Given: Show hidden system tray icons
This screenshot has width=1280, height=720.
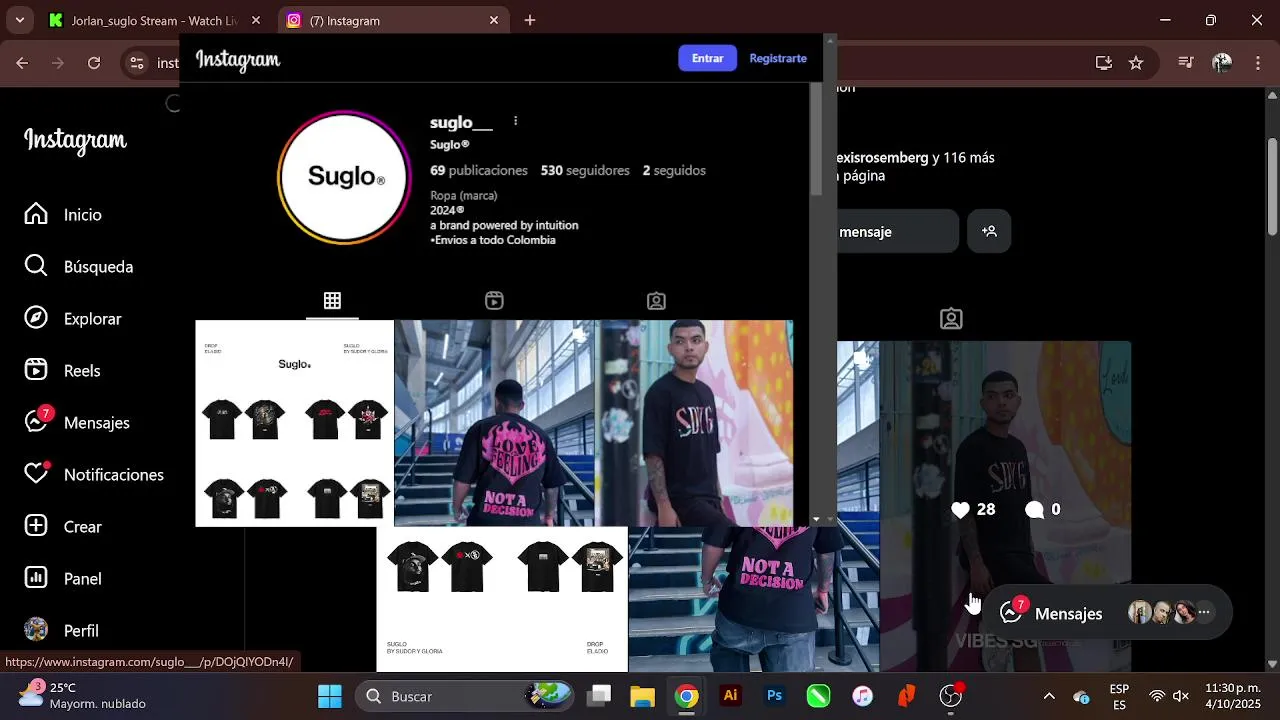Looking at the screenshot, I should pos(1049,696).
